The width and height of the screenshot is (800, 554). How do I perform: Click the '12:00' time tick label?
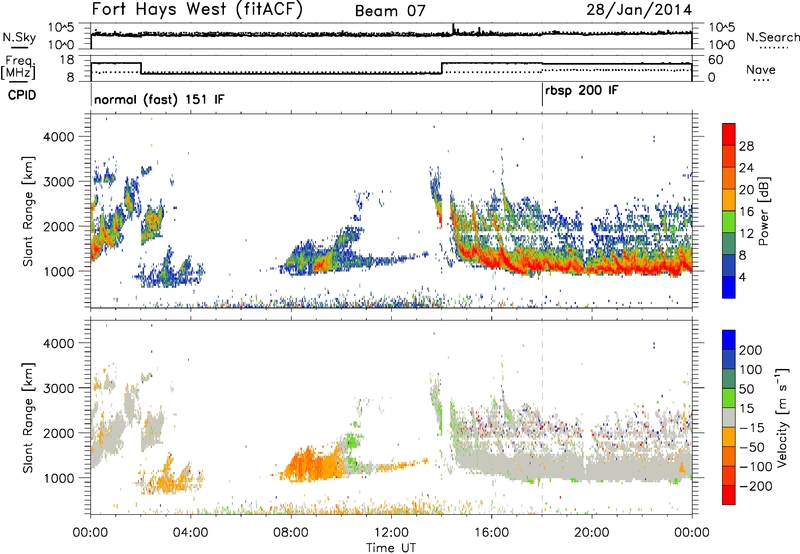[391, 533]
